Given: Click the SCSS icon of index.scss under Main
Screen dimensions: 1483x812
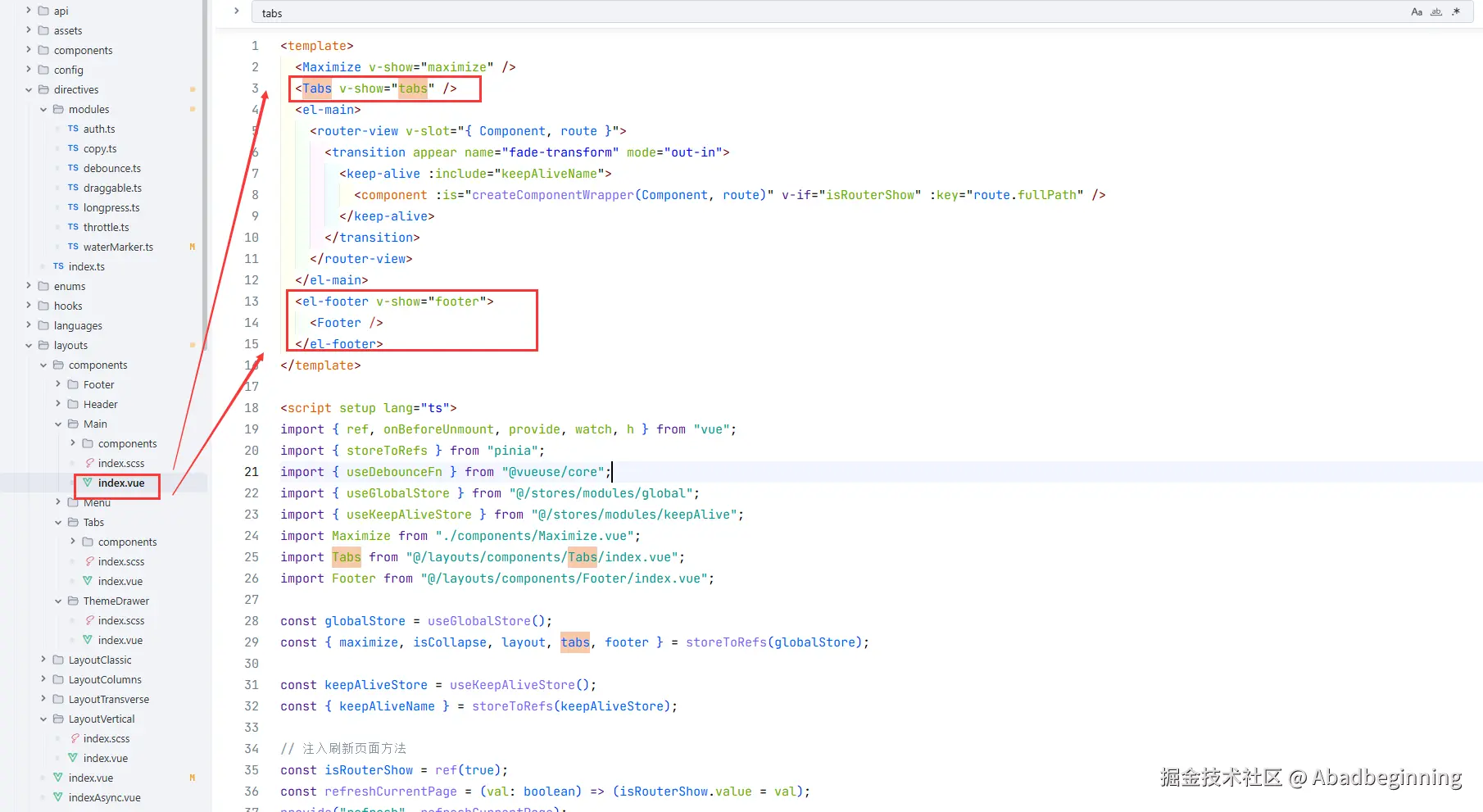Looking at the screenshot, I should 88,463.
